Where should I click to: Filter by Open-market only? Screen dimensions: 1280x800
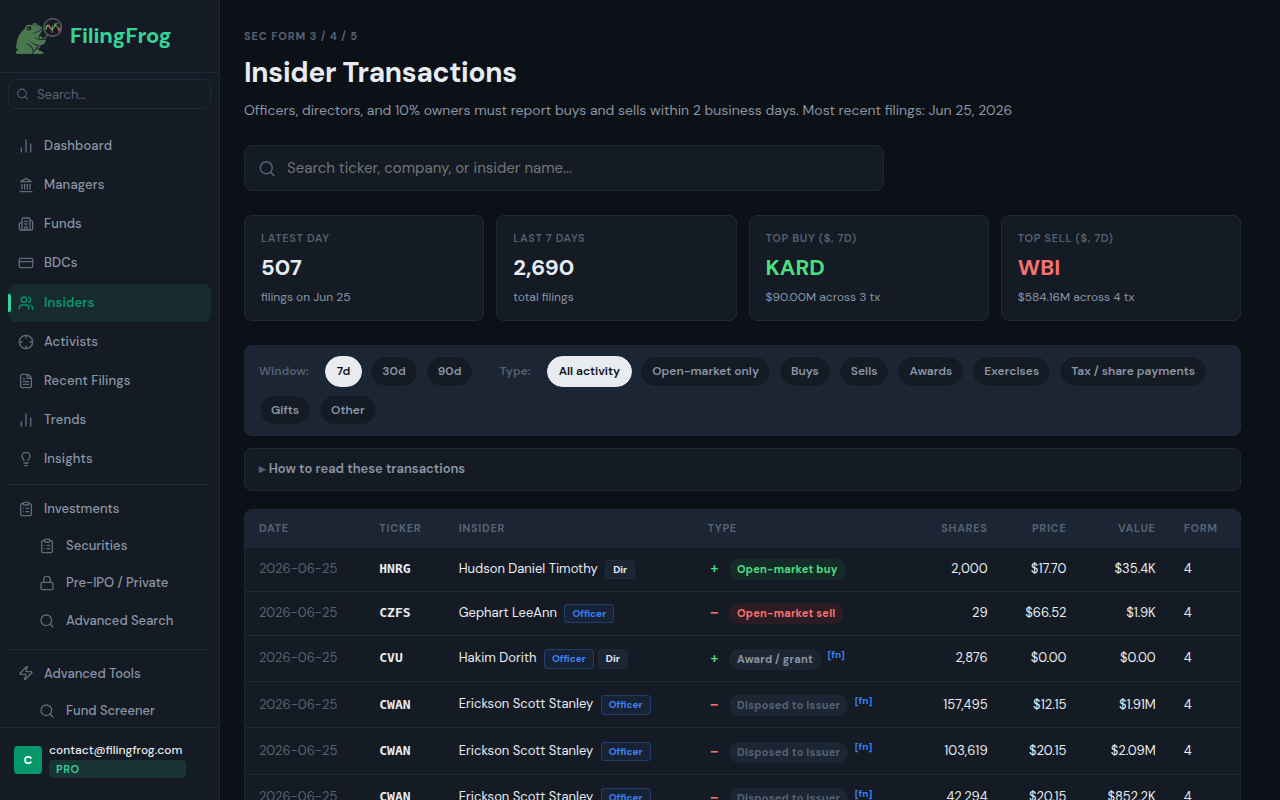705,371
